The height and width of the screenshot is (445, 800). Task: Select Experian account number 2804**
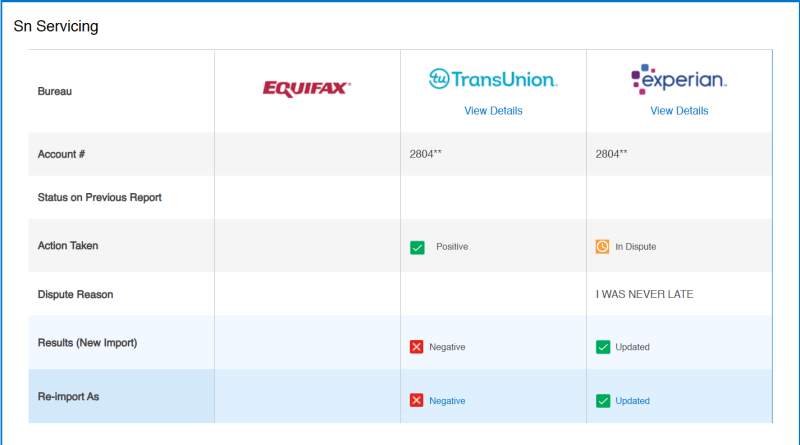pos(611,154)
